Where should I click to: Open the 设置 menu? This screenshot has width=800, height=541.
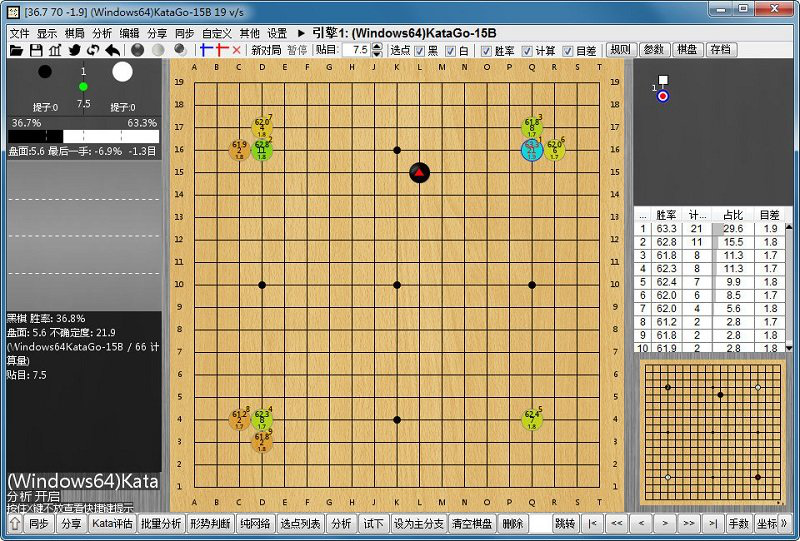pyautogui.click(x=277, y=33)
